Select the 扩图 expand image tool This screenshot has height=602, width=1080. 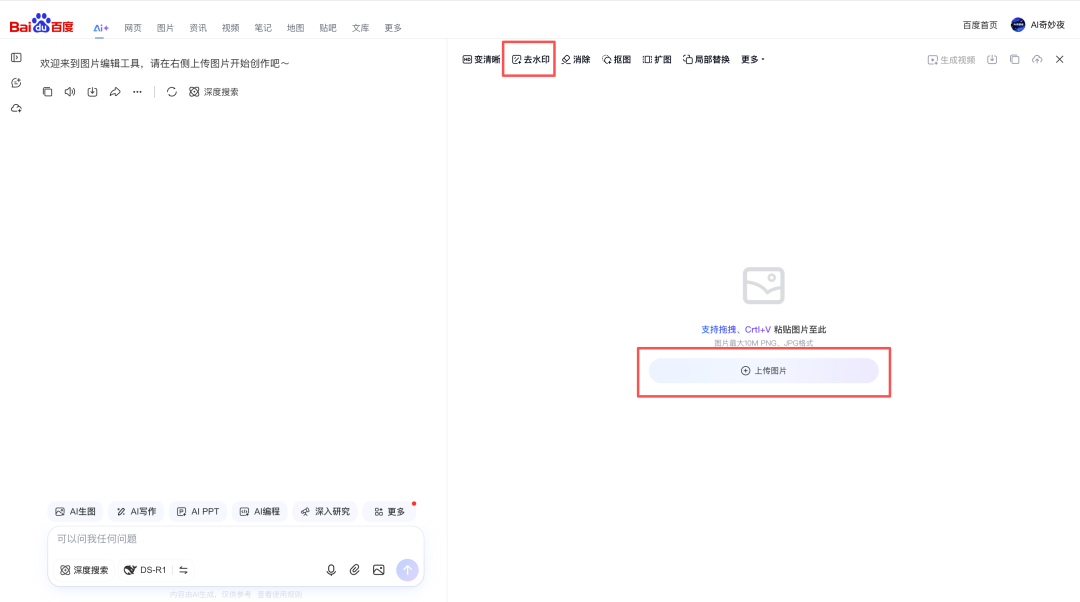pos(657,59)
